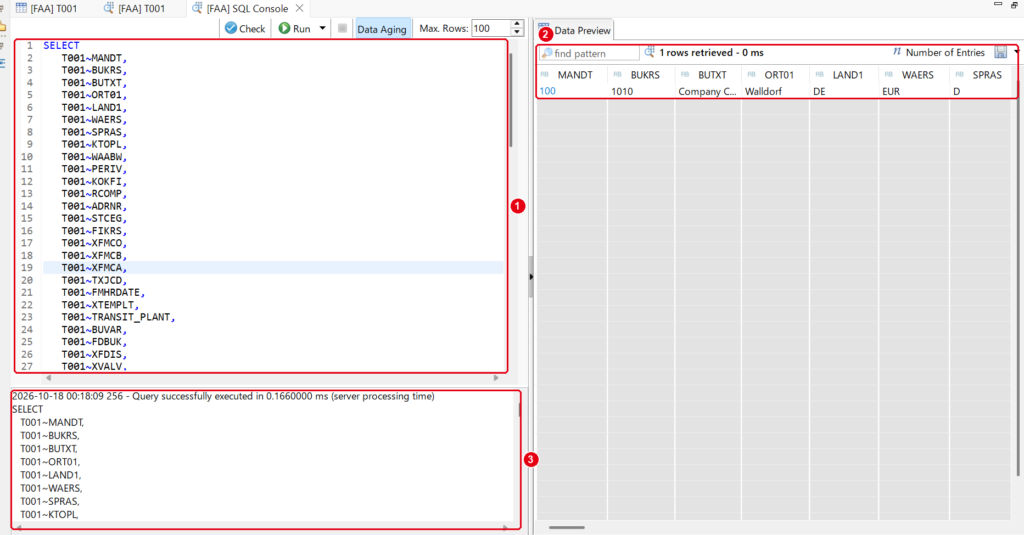Click editor line T001~PERIV
This screenshot has height=535, width=1024.
point(94,169)
